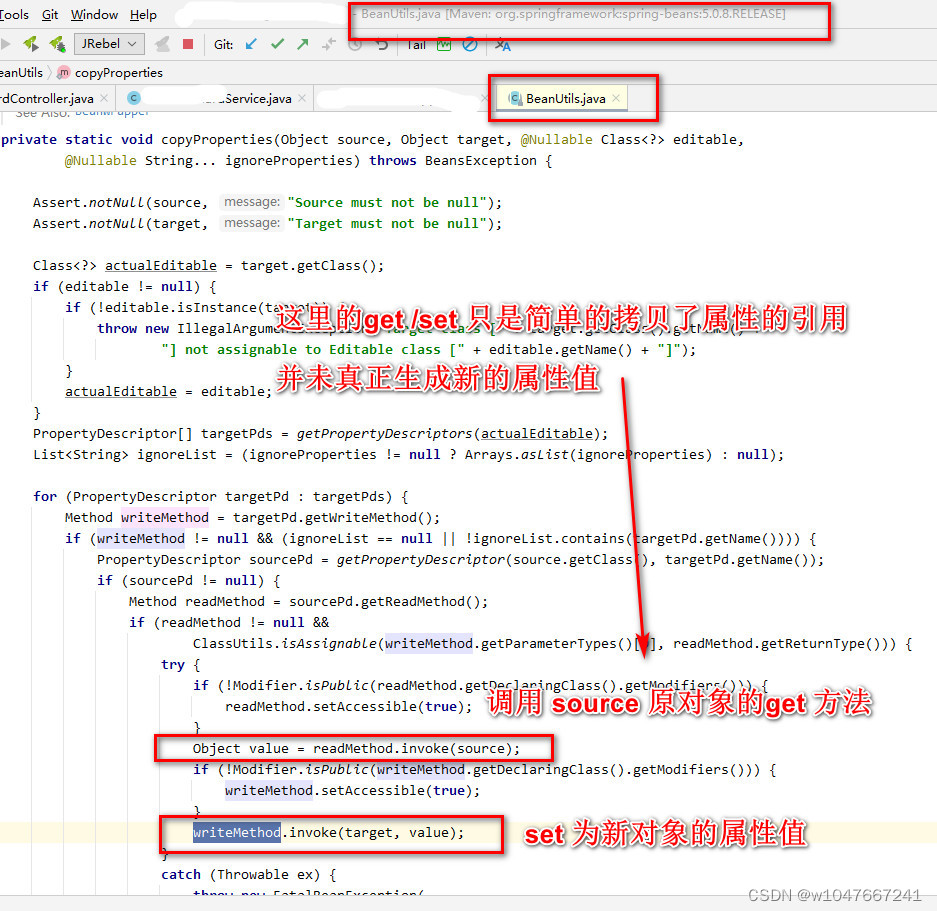The image size is (937, 911).
Task: Click the 'try {' keyword line
Action: [x=180, y=664]
